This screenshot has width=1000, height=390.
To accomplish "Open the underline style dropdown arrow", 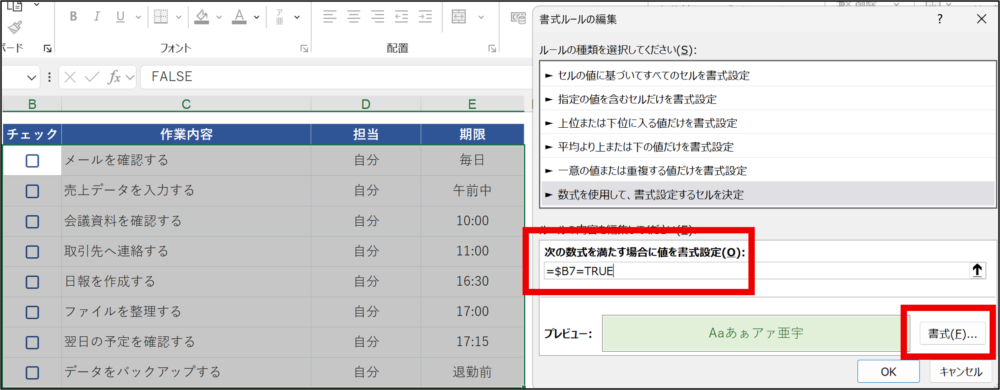I will tap(137, 17).
